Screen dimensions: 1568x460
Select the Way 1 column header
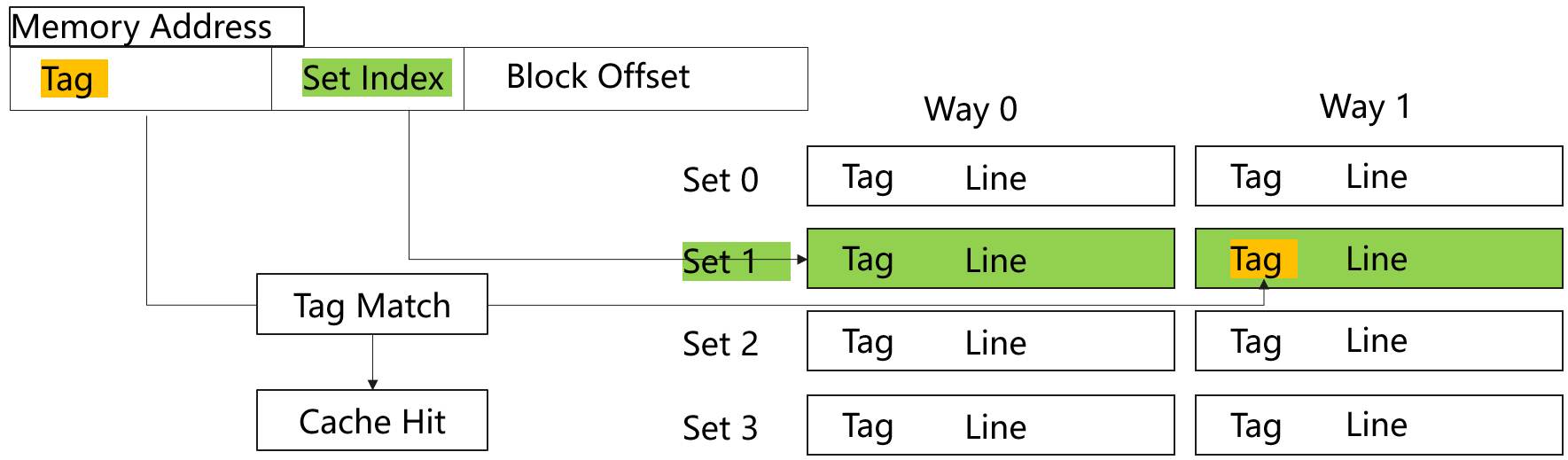coord(1364,106)
